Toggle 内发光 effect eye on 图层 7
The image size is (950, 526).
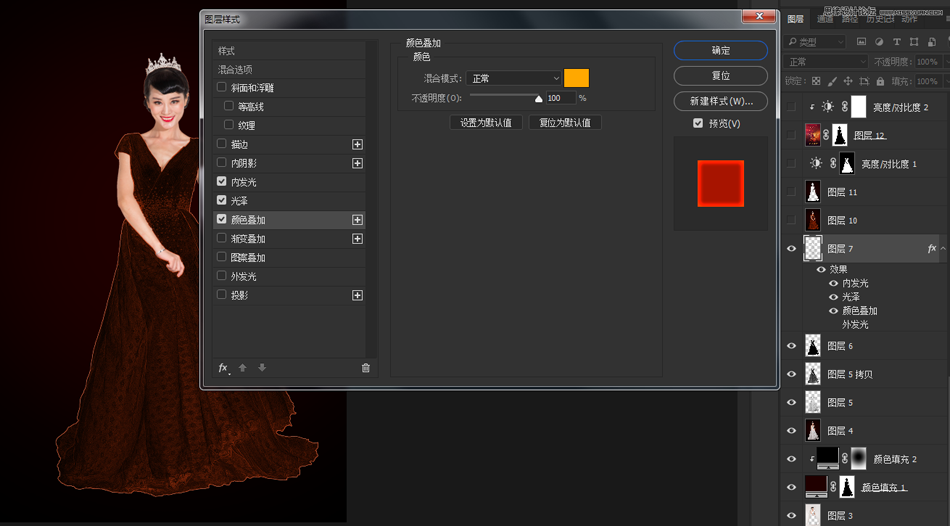(834, 283)
